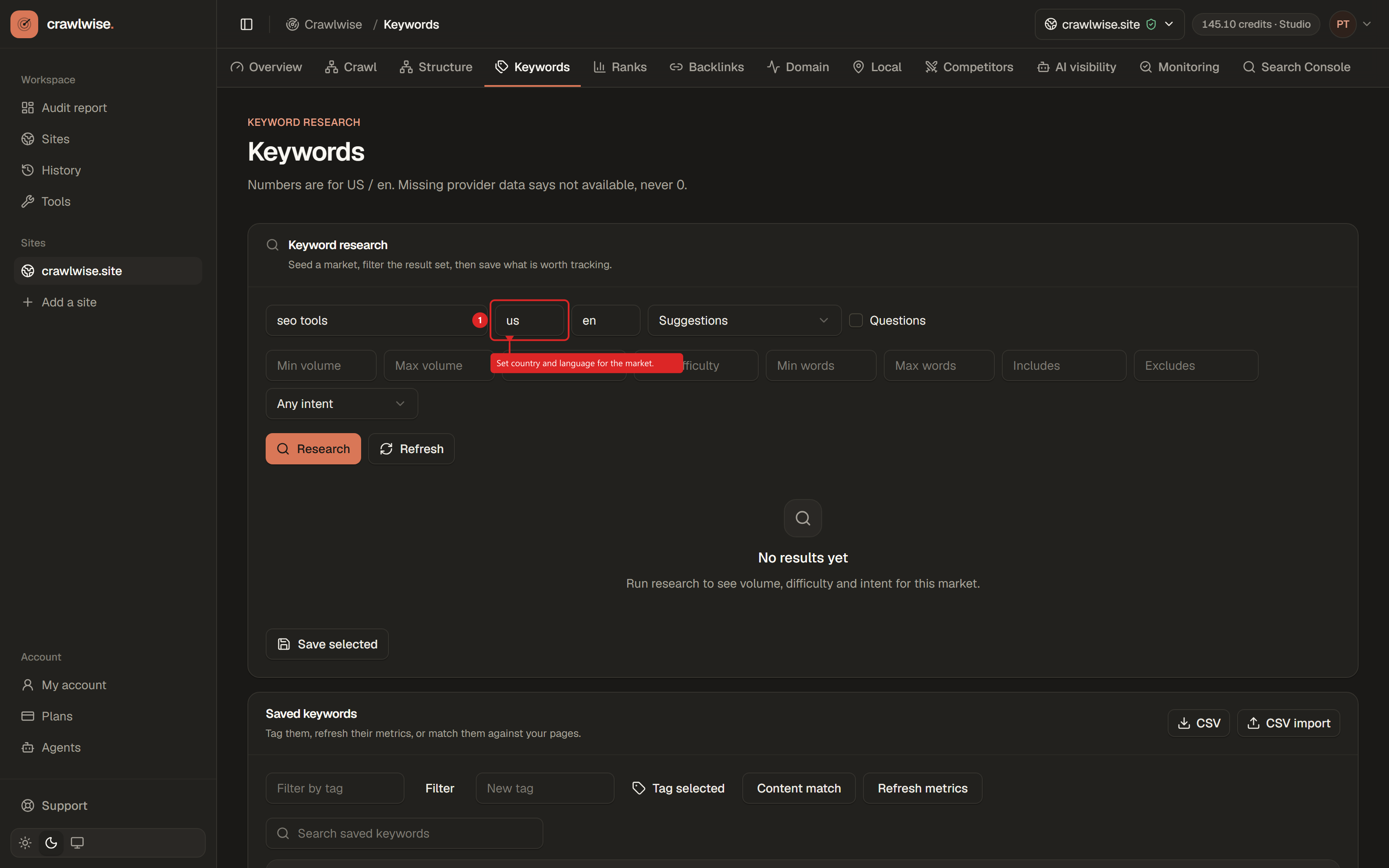Open the Monitoring tab
Image resolution: width=1389 pixels, height=868 pixels.
1179,67
